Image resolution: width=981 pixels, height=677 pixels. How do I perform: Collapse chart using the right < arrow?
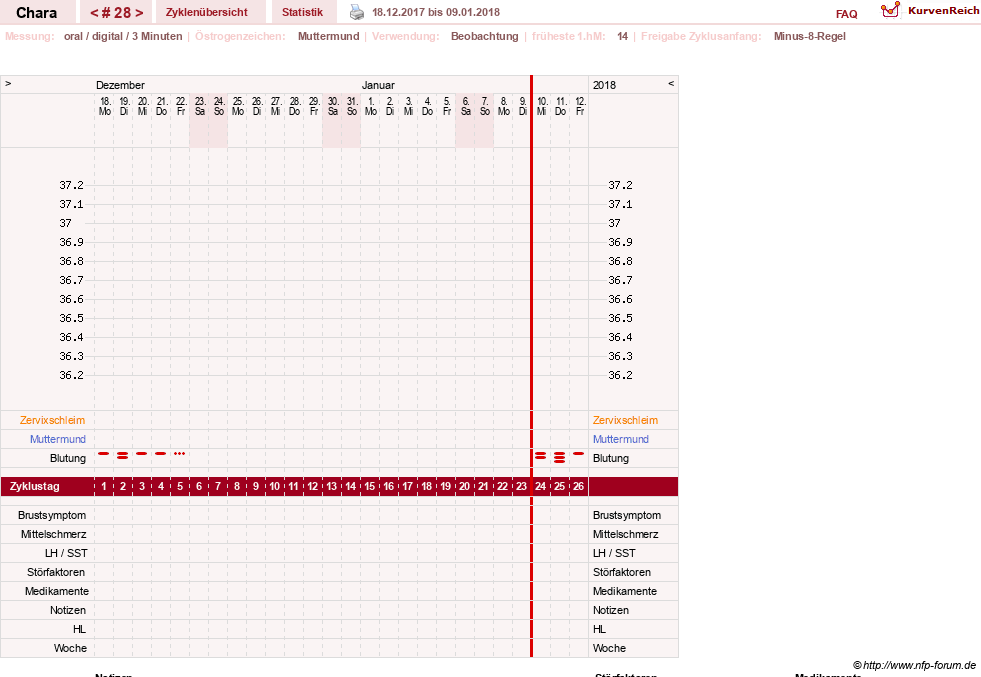click(x=671, y=83)
